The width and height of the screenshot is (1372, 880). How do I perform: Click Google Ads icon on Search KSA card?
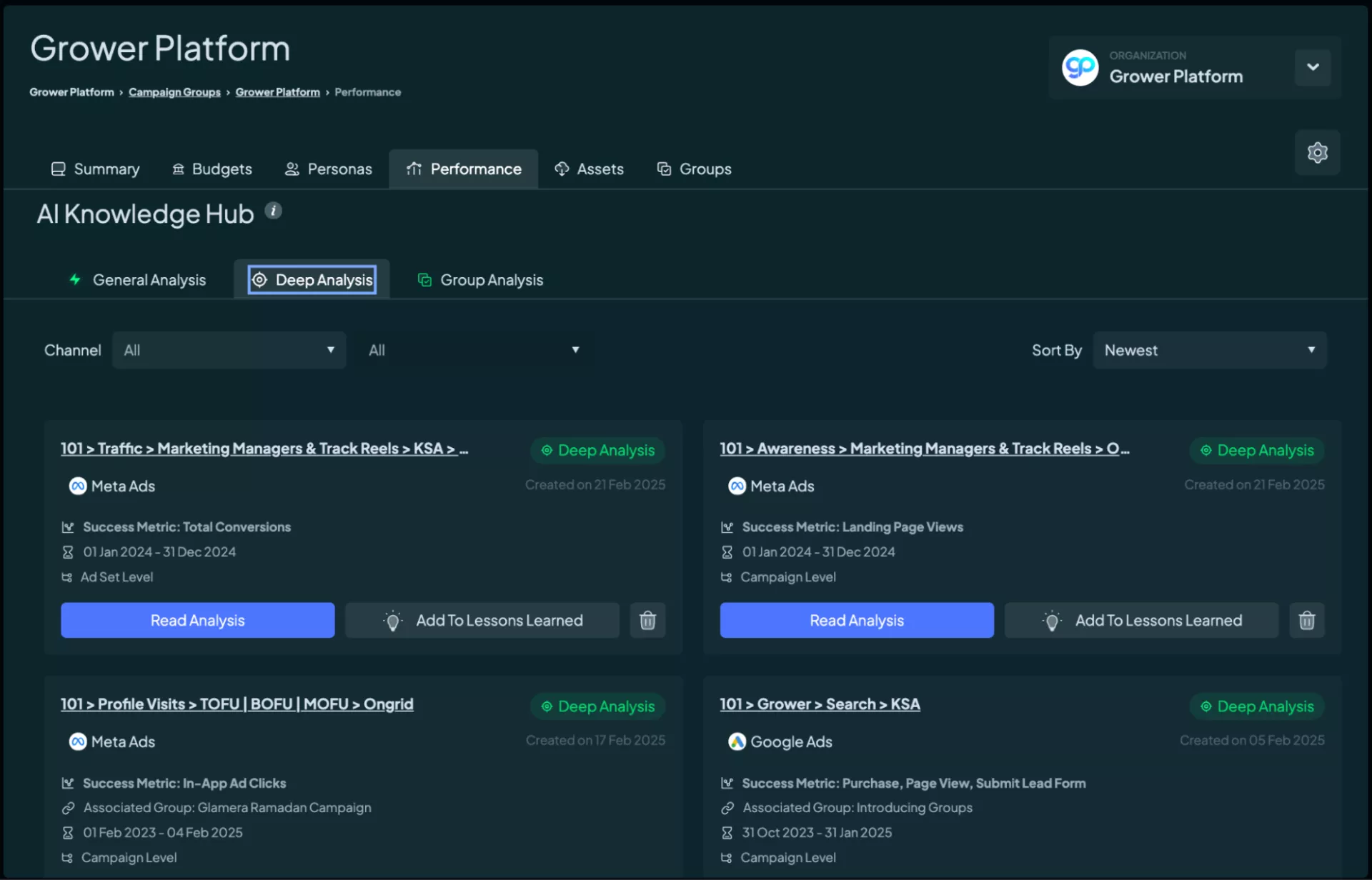737,741
